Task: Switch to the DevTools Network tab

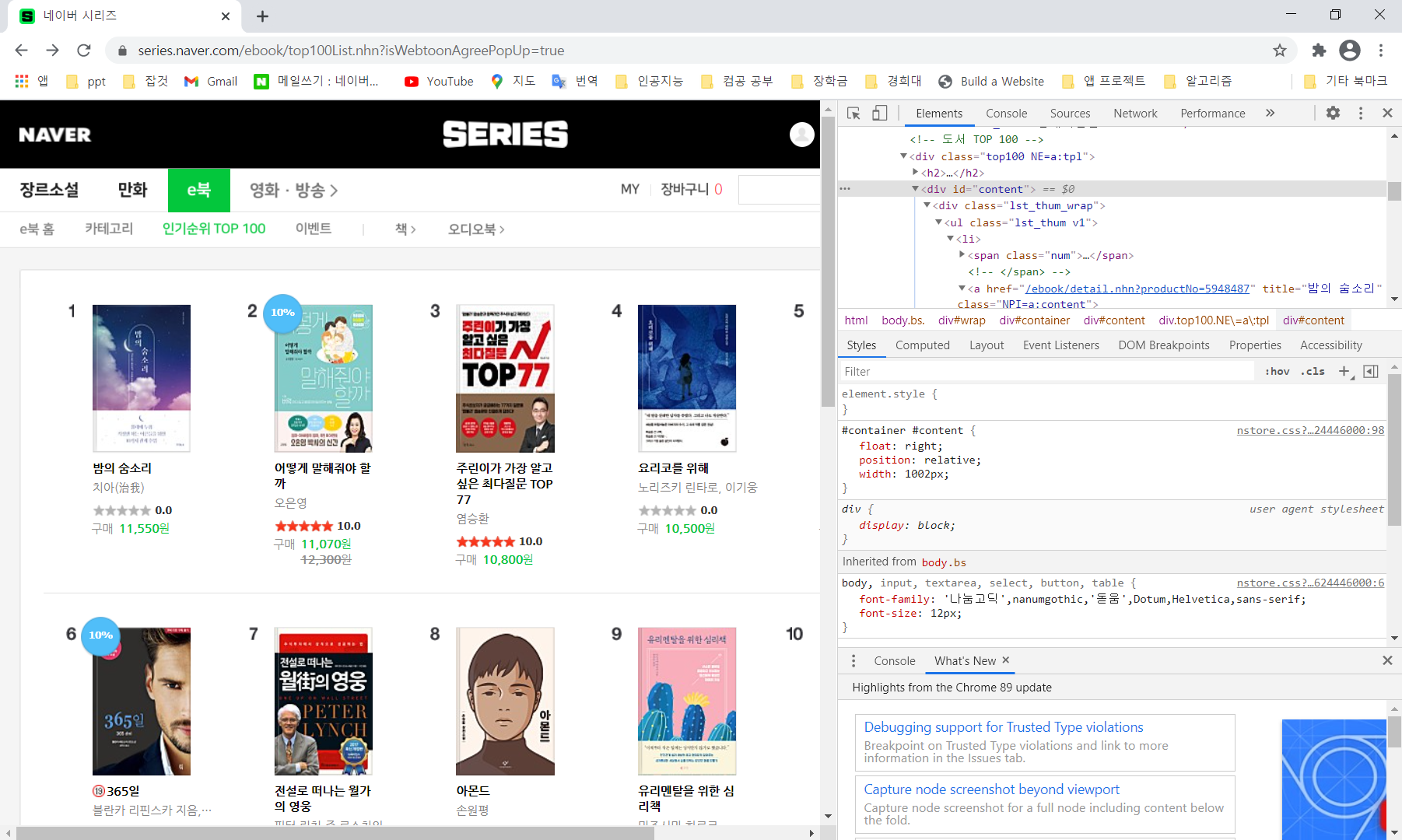Action: point(1135,114)
